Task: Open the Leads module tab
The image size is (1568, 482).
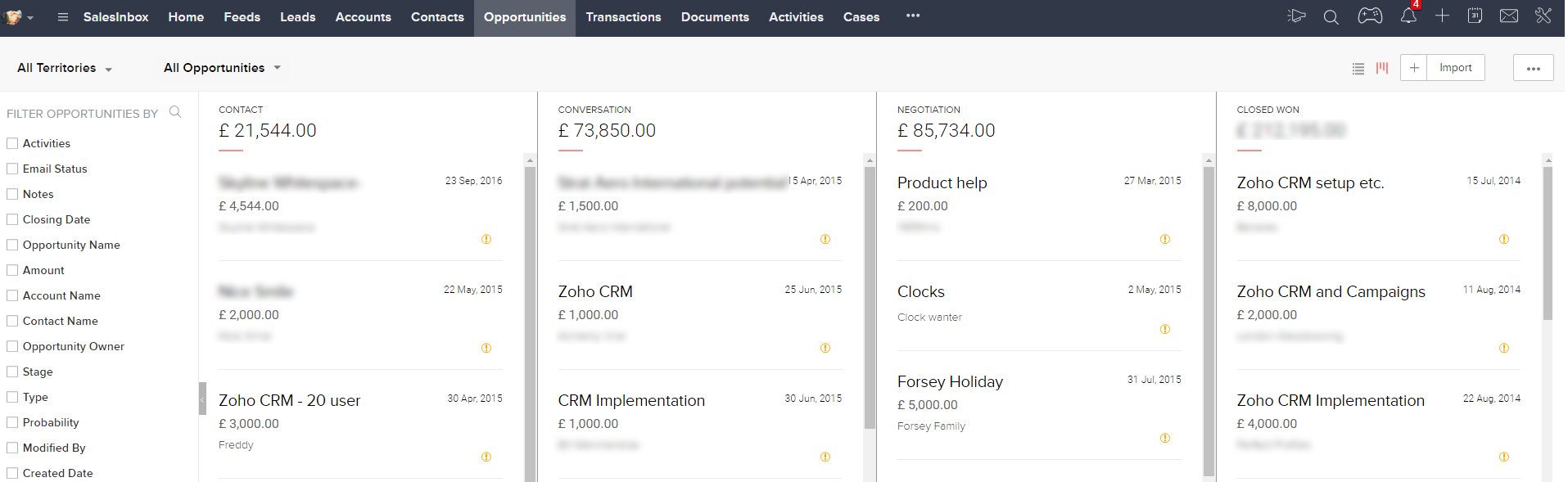Action: click(298, 17)
